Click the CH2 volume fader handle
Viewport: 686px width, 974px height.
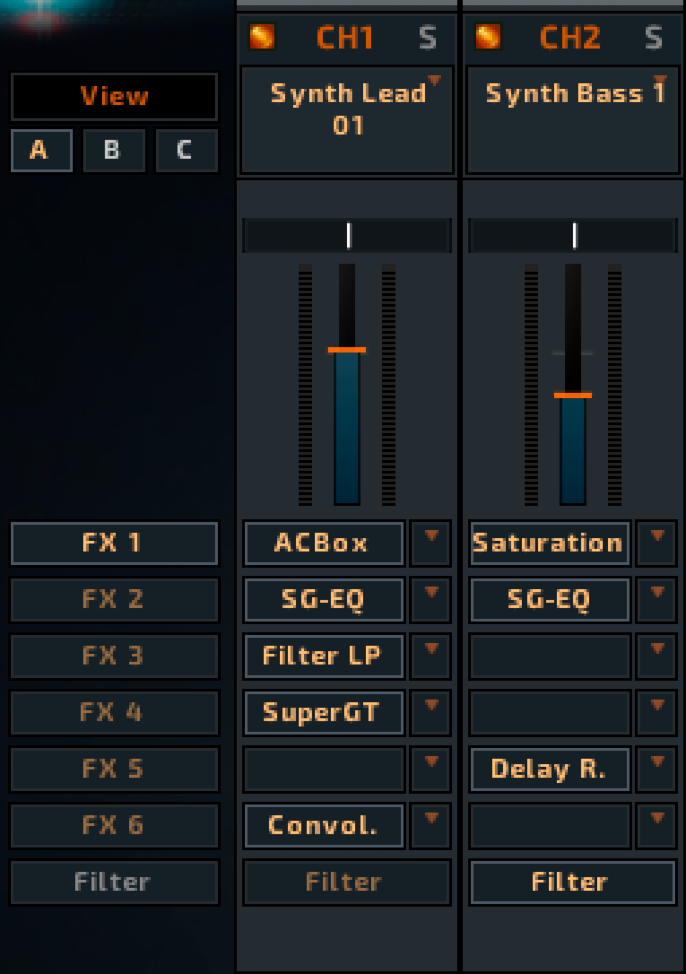coord(573,395)
